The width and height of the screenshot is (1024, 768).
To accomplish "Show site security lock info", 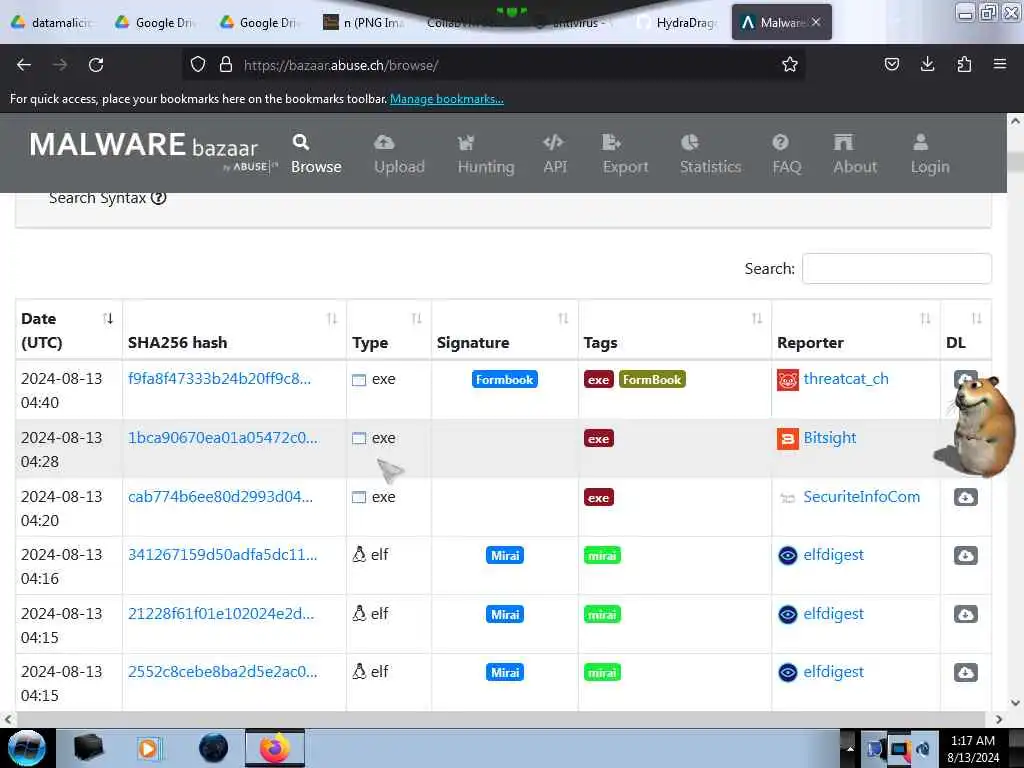I will (x=226, y=65).
